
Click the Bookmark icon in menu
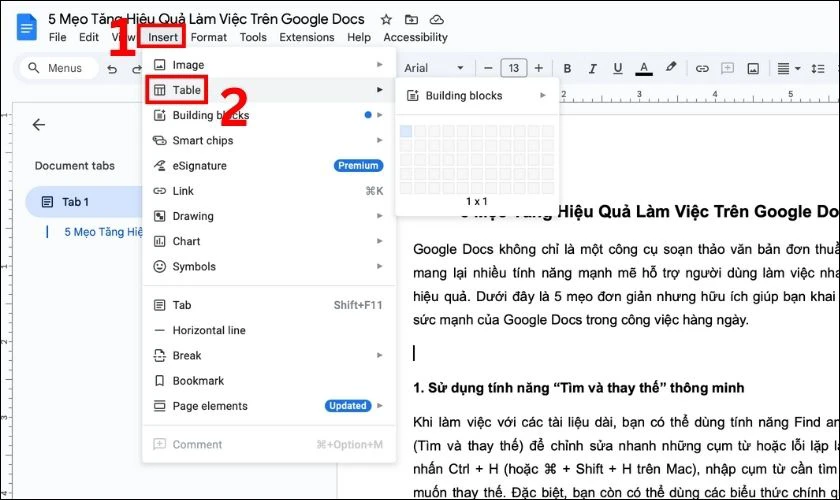160,380
